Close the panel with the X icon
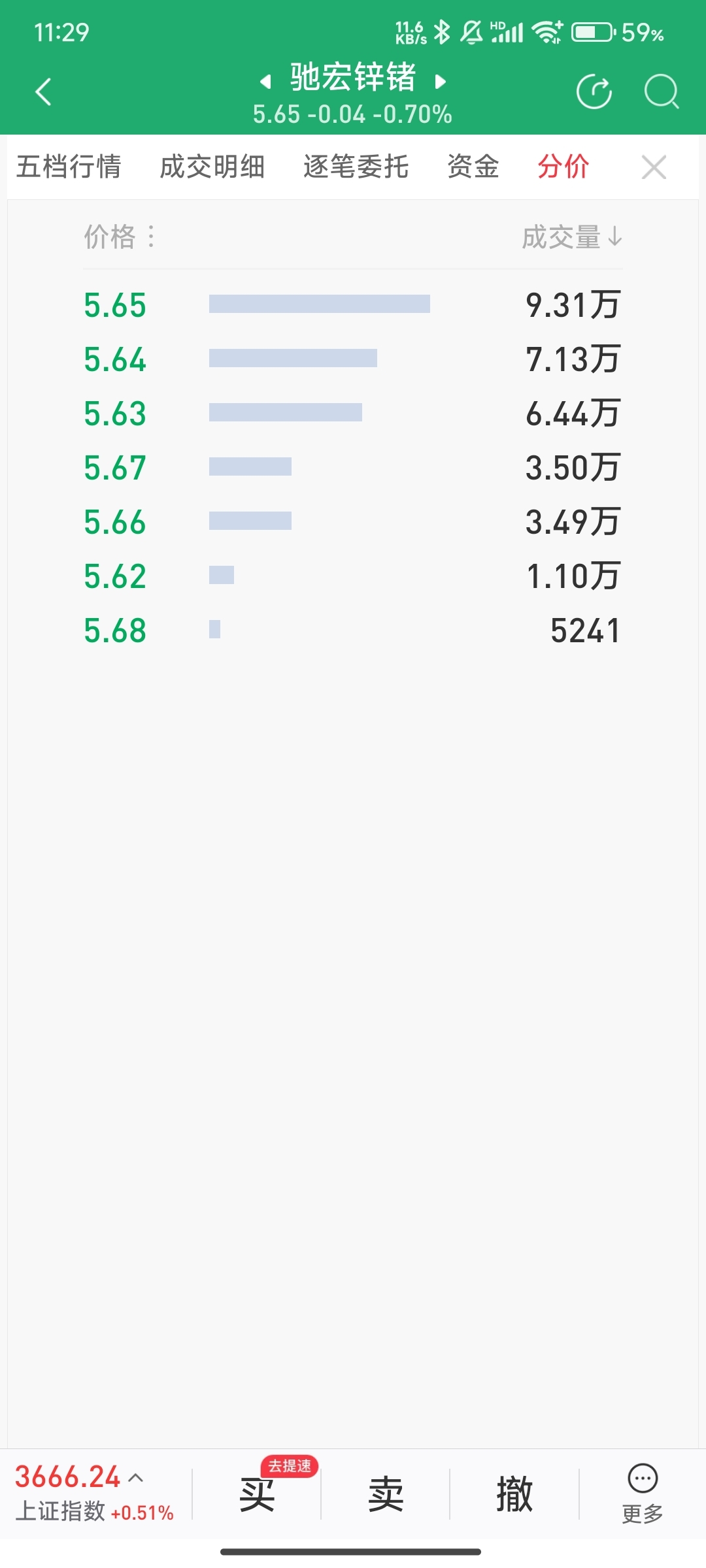This screenshot has height=1568, width=706. click(x=654, y=167)
